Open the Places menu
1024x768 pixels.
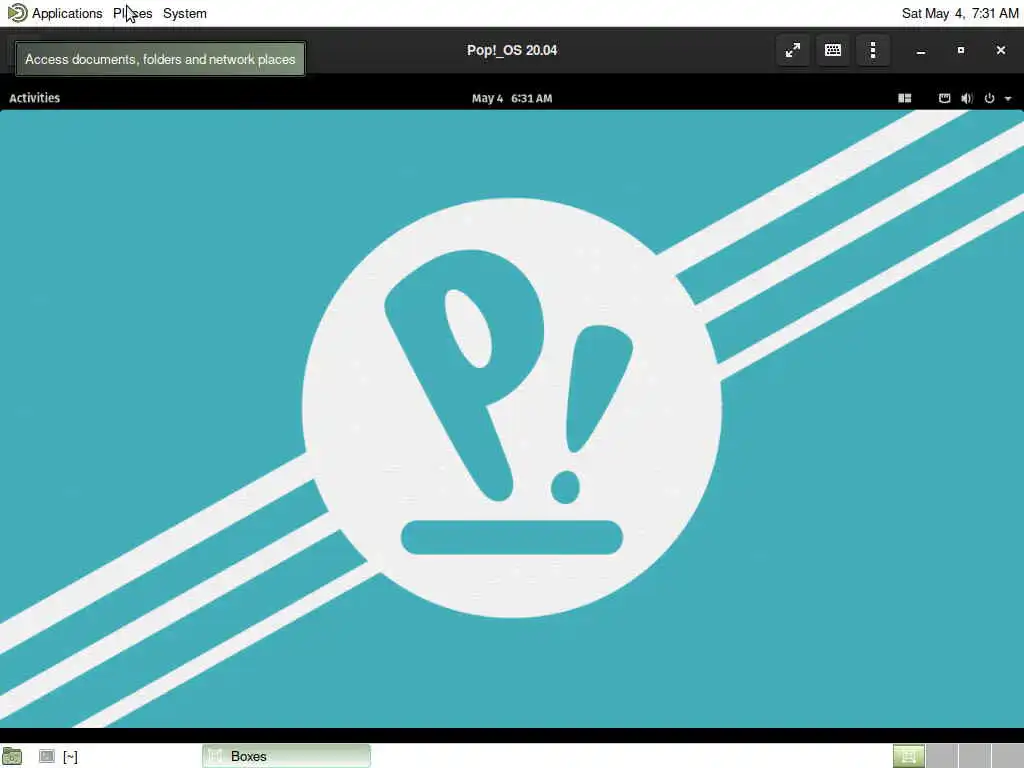(133, 13)
